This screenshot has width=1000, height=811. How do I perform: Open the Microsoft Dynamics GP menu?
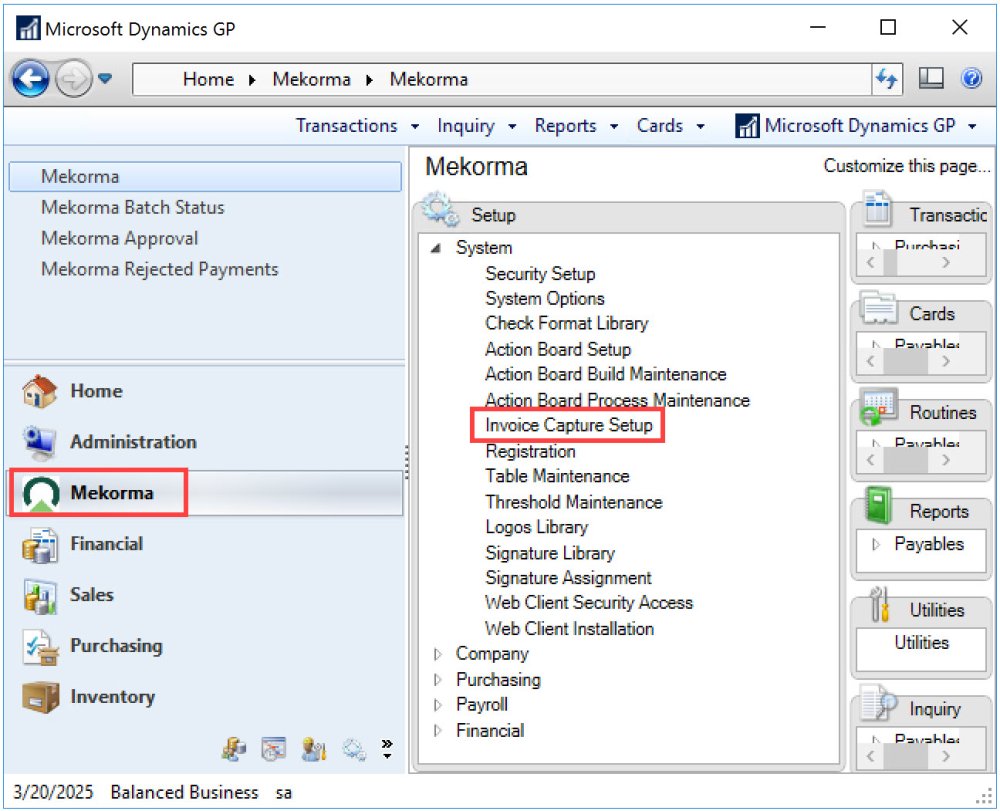(856, 126)
